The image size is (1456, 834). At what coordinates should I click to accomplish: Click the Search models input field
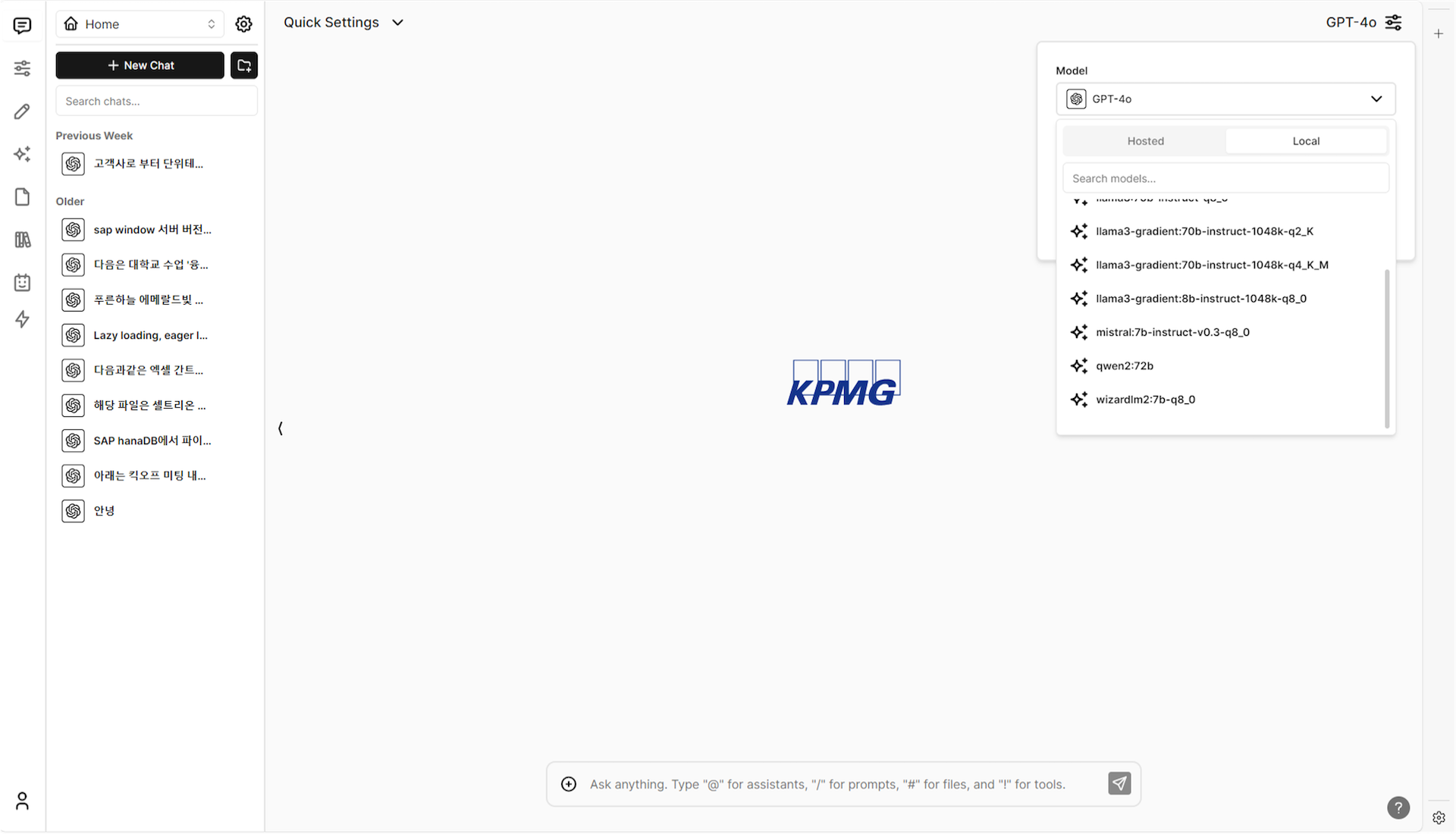click(x=1225, y=178)
